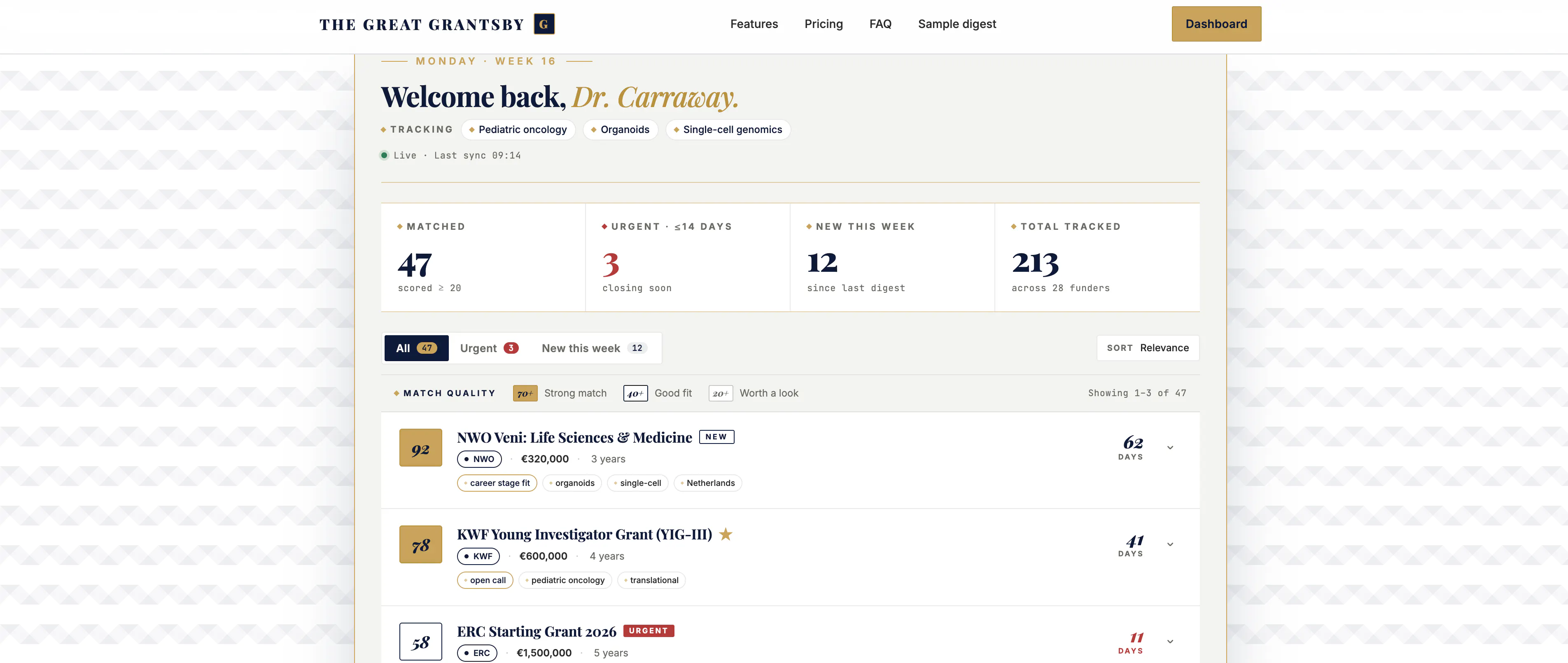Click the Urgent ≤14 days stat card
1568x663 pixels.
[688, 257]
